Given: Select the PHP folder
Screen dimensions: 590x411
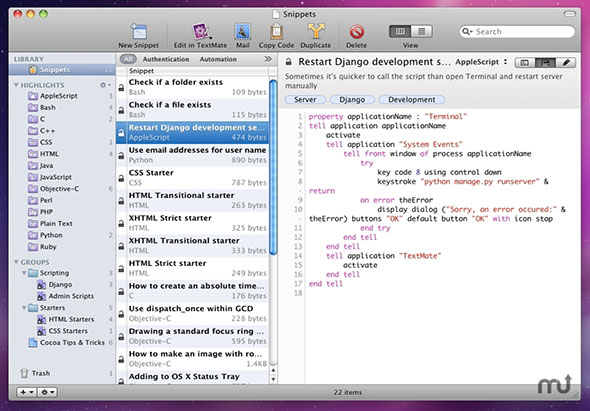Looking at the screenshot, I should (62, 212).
